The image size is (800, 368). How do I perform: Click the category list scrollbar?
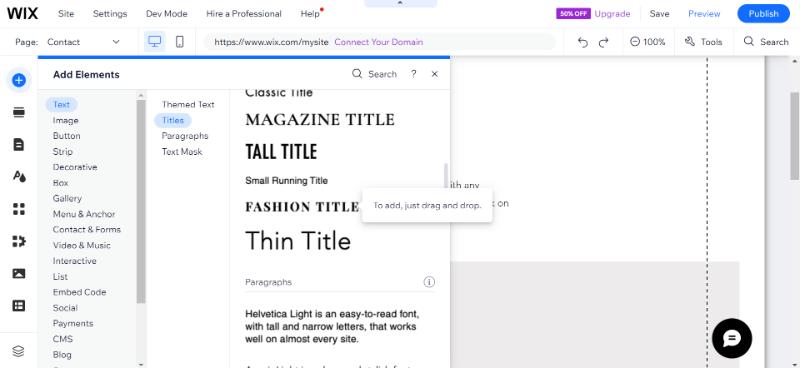pos(141,202)
